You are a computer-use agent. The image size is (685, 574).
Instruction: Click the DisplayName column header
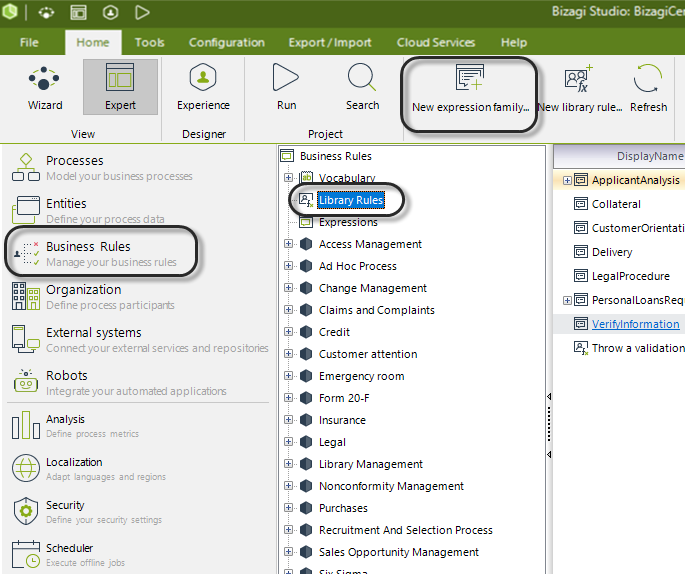(x=619, y=156)
